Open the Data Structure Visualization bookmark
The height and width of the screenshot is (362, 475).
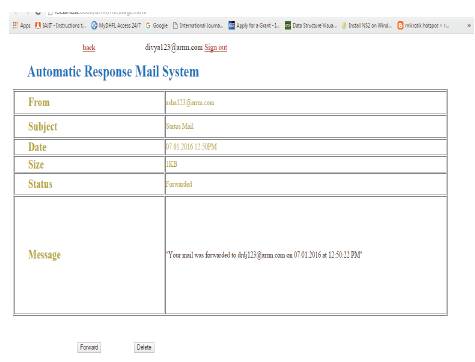pyautogui.click(x=311, y=25)
